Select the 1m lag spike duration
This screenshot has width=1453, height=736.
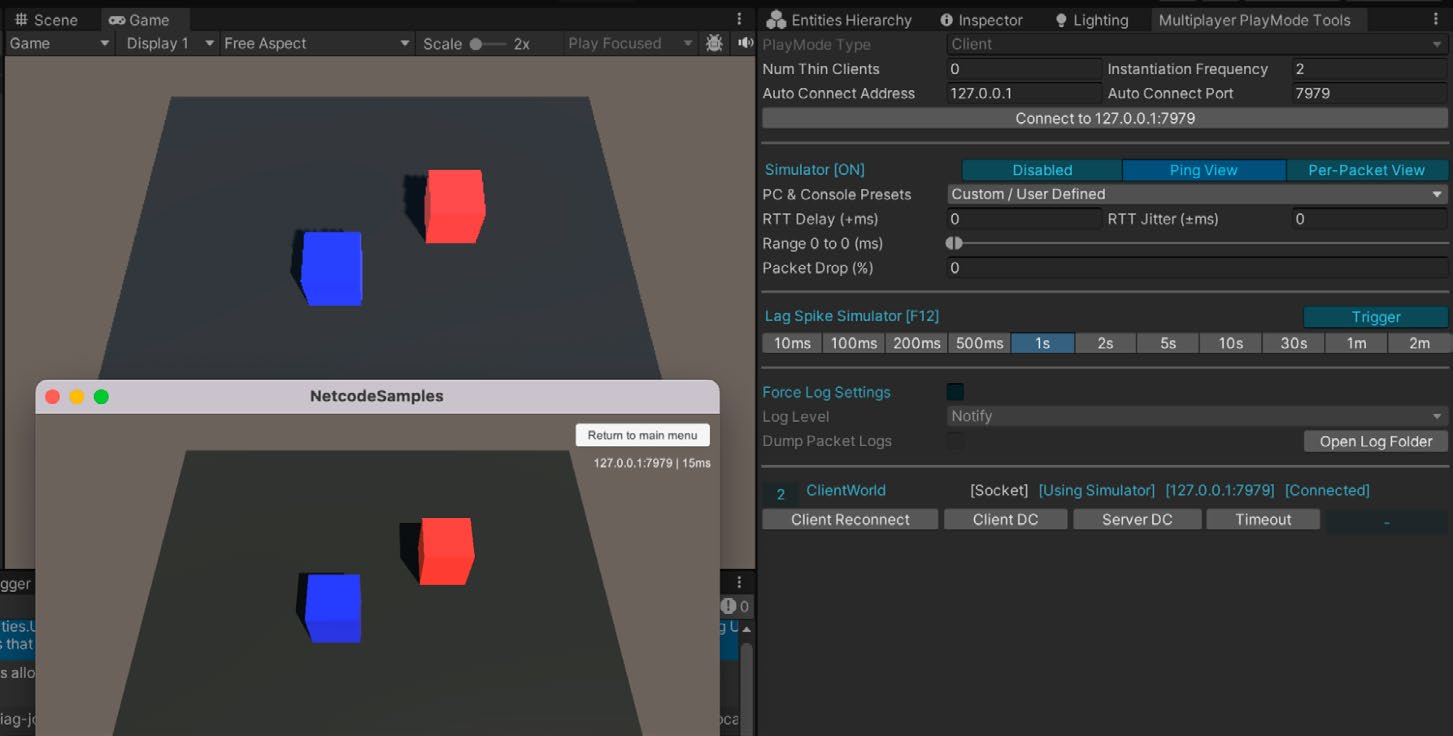click(x=1356, y=343)
